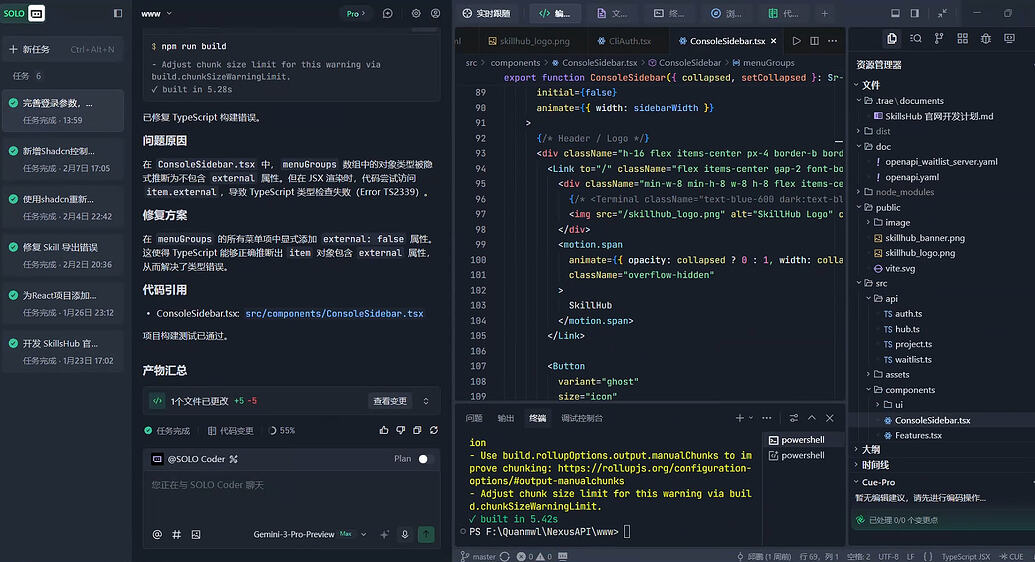1035x562 pixels.
Task: Open the debug bug icon
Action: coord(985,39)
